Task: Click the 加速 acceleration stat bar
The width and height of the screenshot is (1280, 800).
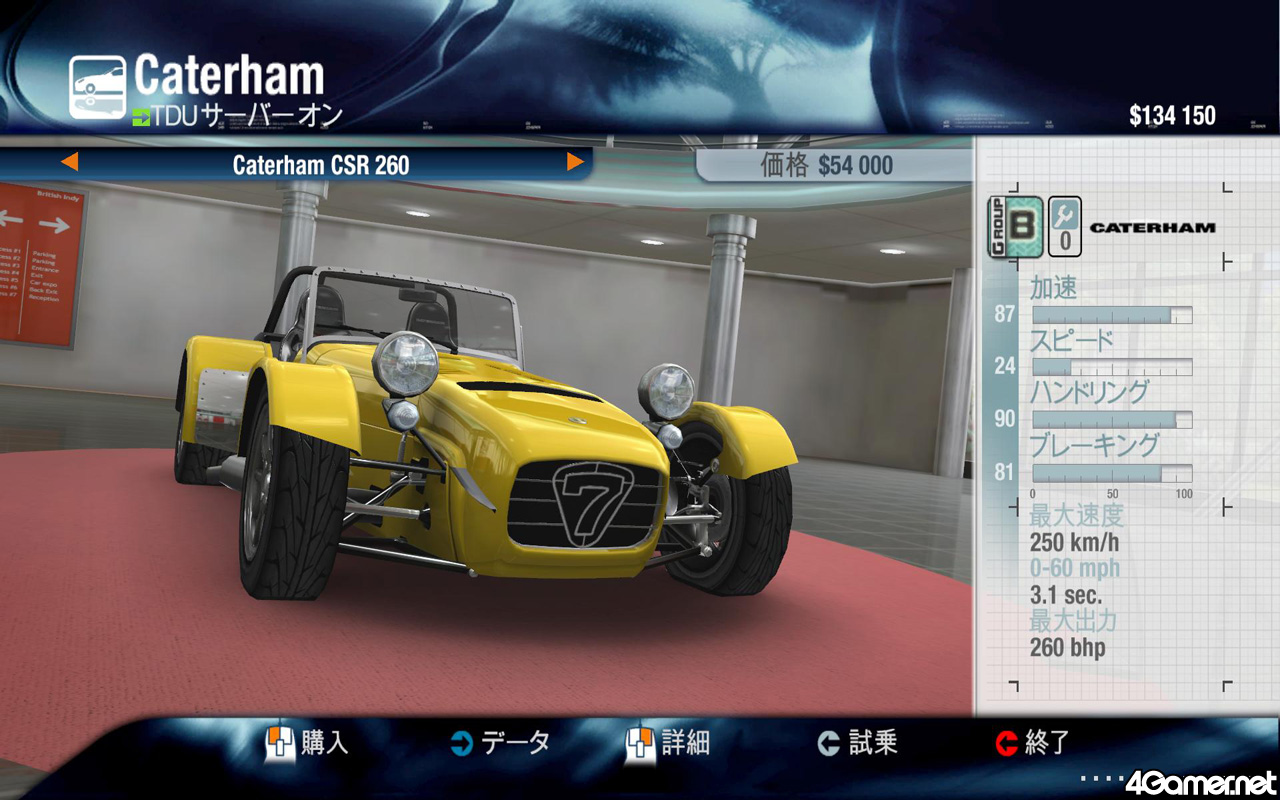Action: [x=1112, y=315]
